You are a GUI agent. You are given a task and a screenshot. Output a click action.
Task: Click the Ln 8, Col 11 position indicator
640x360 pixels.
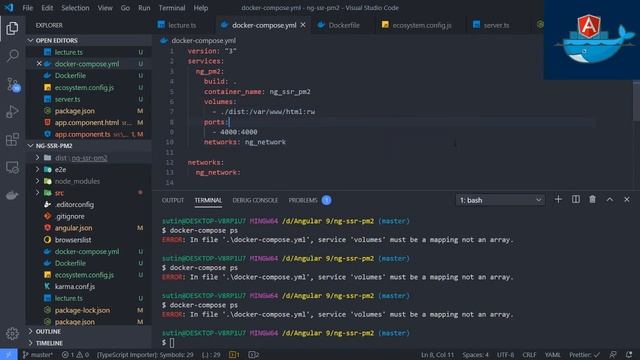437,355
